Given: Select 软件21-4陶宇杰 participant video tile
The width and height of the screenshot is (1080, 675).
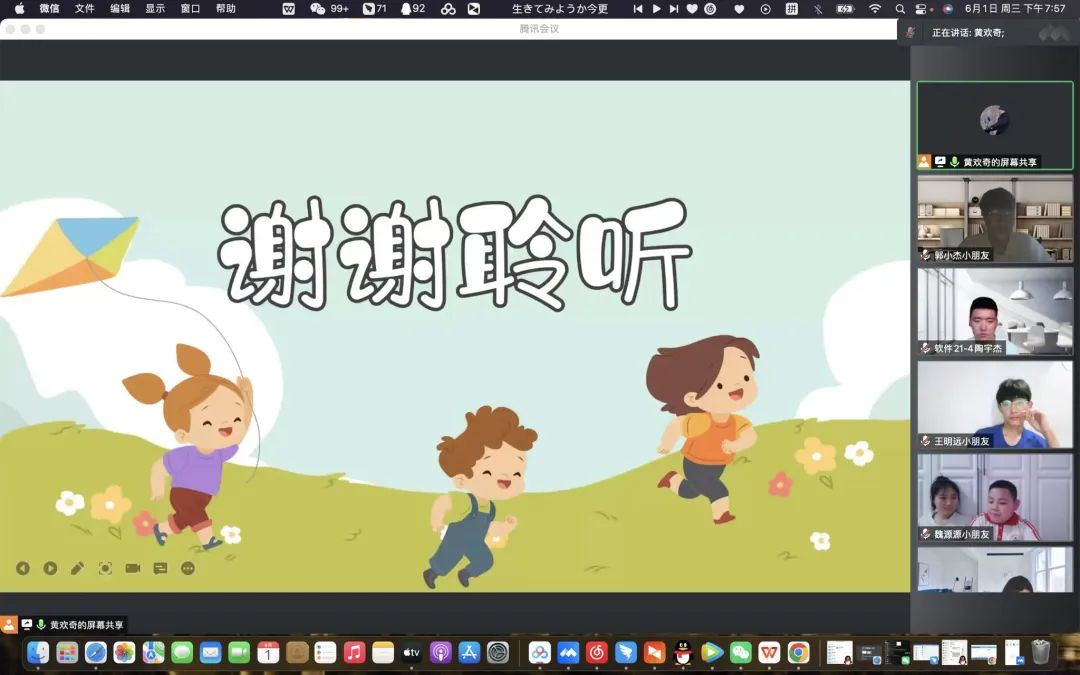Looking at the screenshot, I should (x=995, y=311).
